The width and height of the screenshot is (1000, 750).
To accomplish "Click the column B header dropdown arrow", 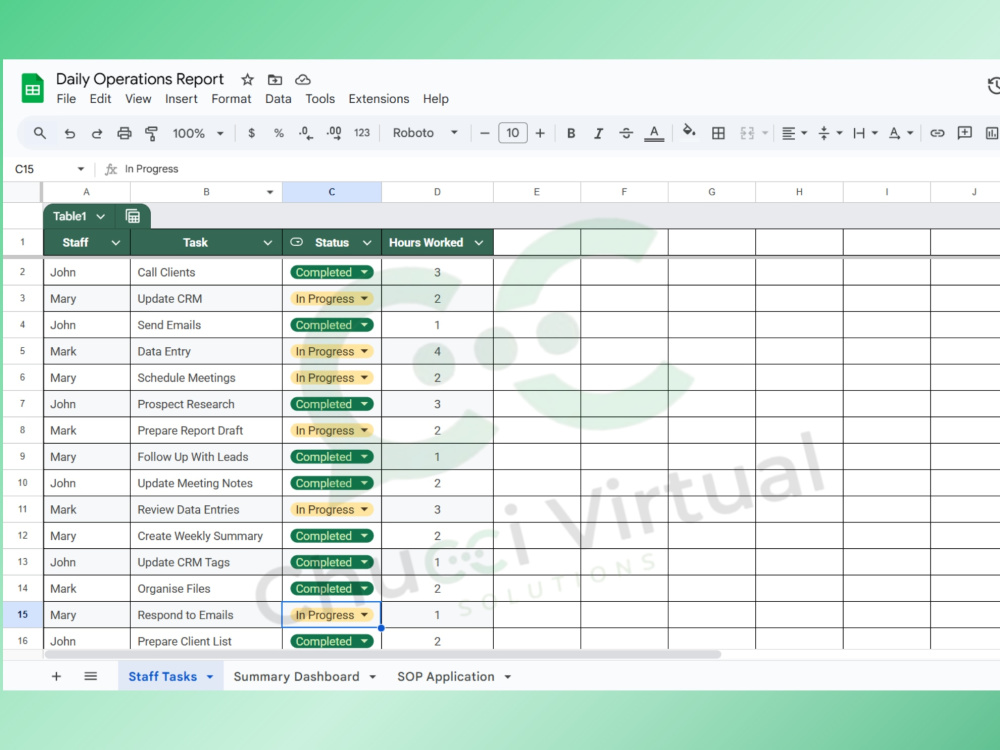I will point(270,192).
